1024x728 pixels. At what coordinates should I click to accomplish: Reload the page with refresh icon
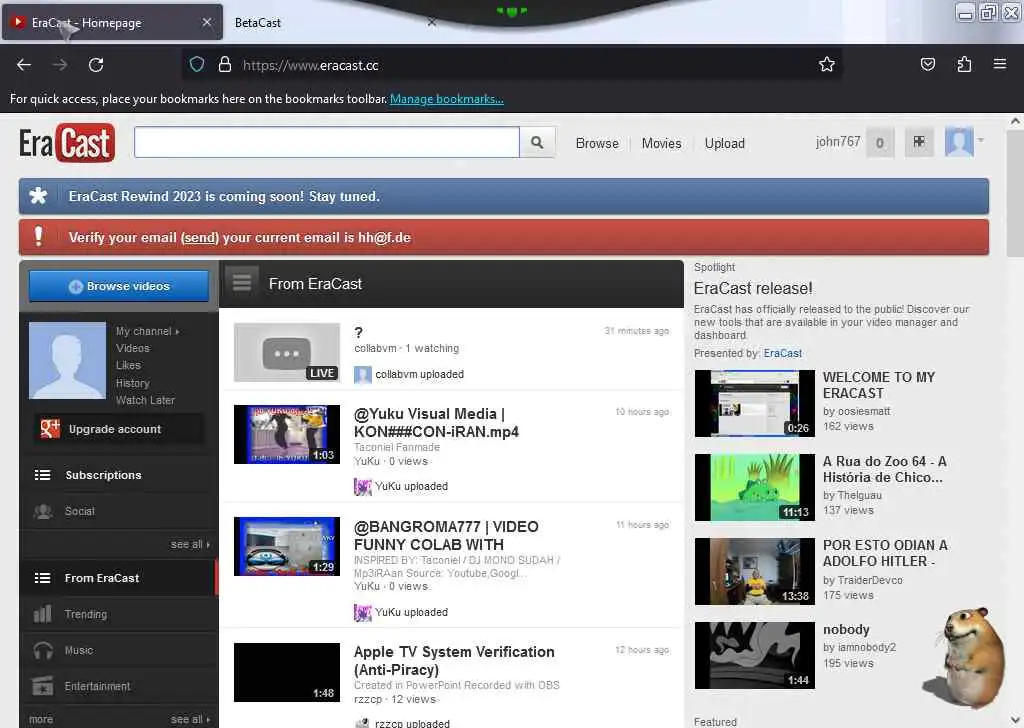click(x=96, y=65)
